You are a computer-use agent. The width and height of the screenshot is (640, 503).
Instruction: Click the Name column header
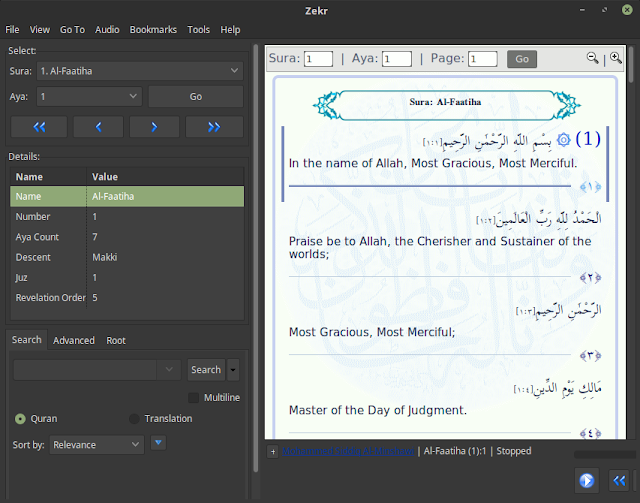click(49, 177)
